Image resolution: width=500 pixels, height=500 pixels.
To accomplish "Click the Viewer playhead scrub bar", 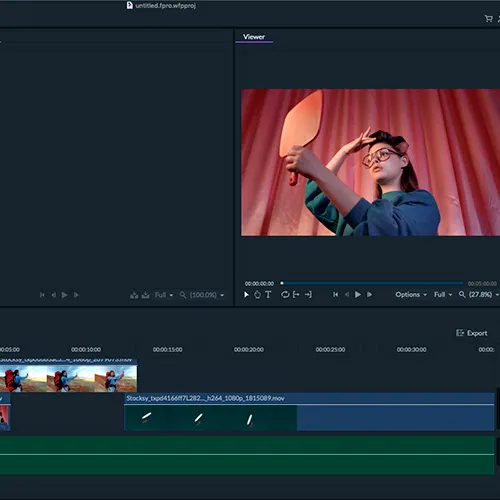I will (372, 283).
